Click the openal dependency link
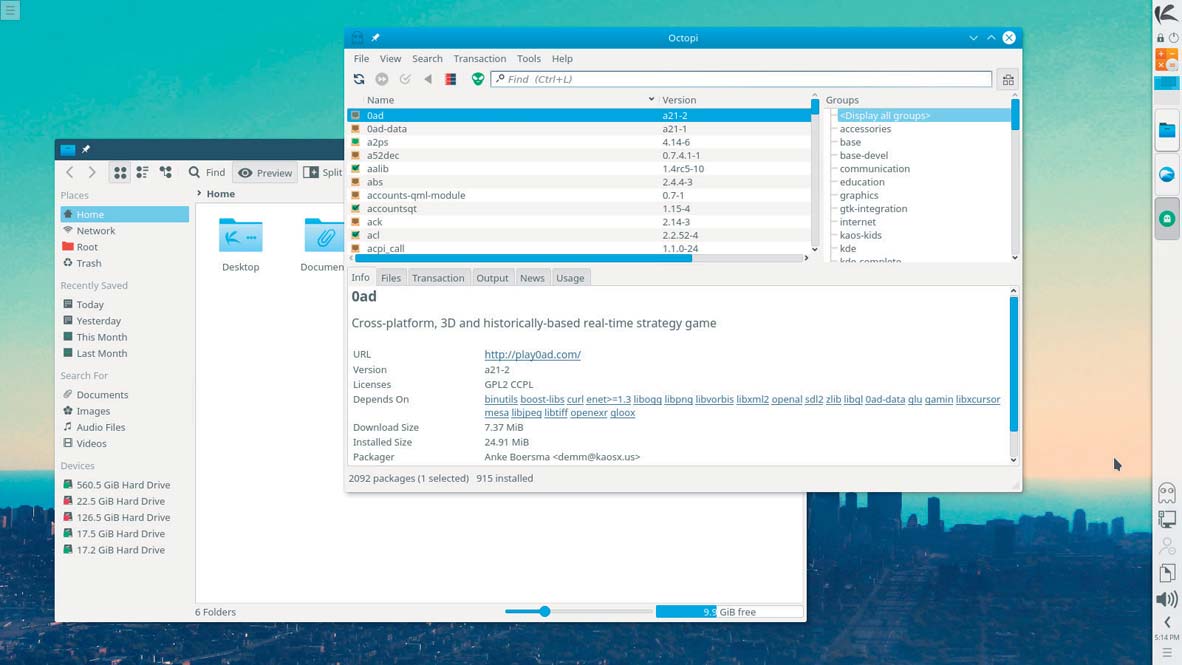The width and height of the screenshot is (1182, 665). 786,400
